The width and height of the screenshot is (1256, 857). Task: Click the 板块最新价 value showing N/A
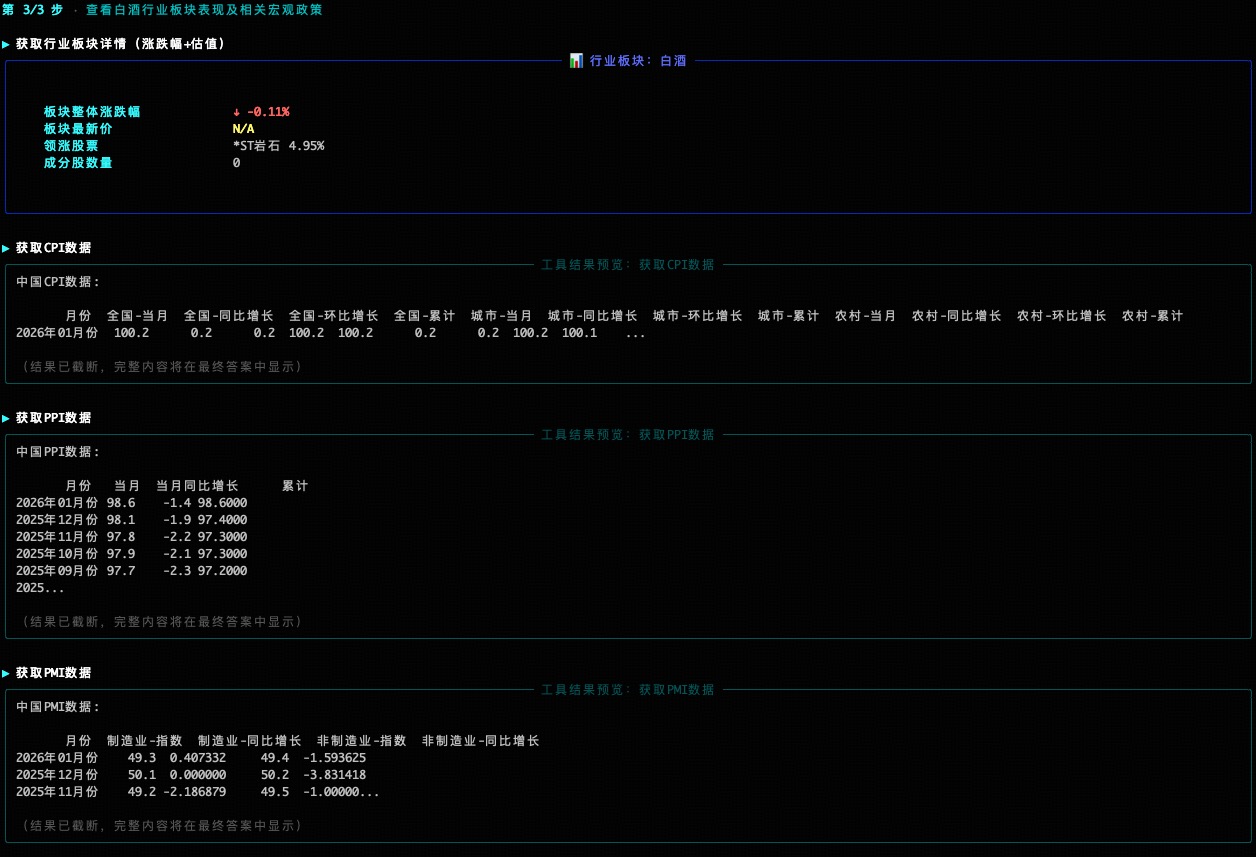coord(243,128)
